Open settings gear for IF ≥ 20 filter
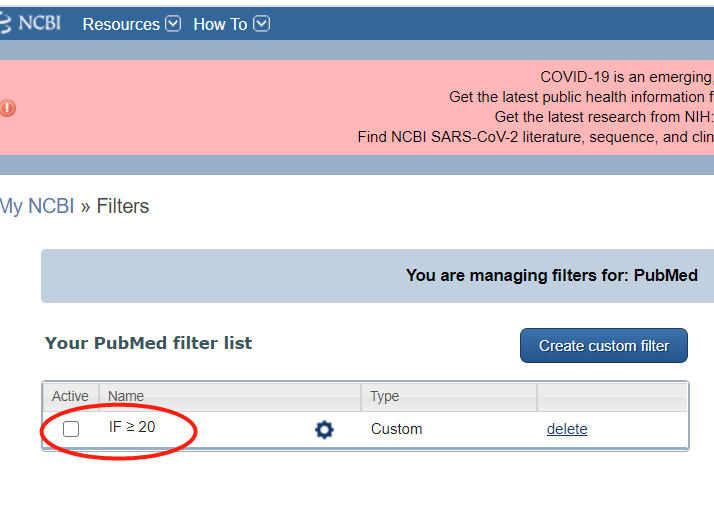This screenshot has width=714, height=506. point(324,429)
